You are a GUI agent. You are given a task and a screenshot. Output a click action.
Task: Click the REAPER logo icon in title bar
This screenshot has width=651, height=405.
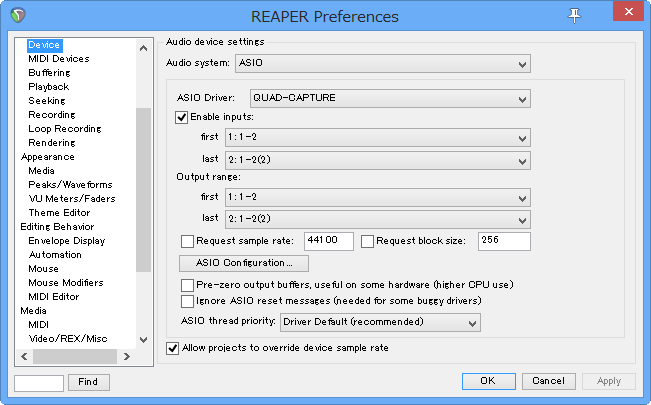click(x=18, y=15)
